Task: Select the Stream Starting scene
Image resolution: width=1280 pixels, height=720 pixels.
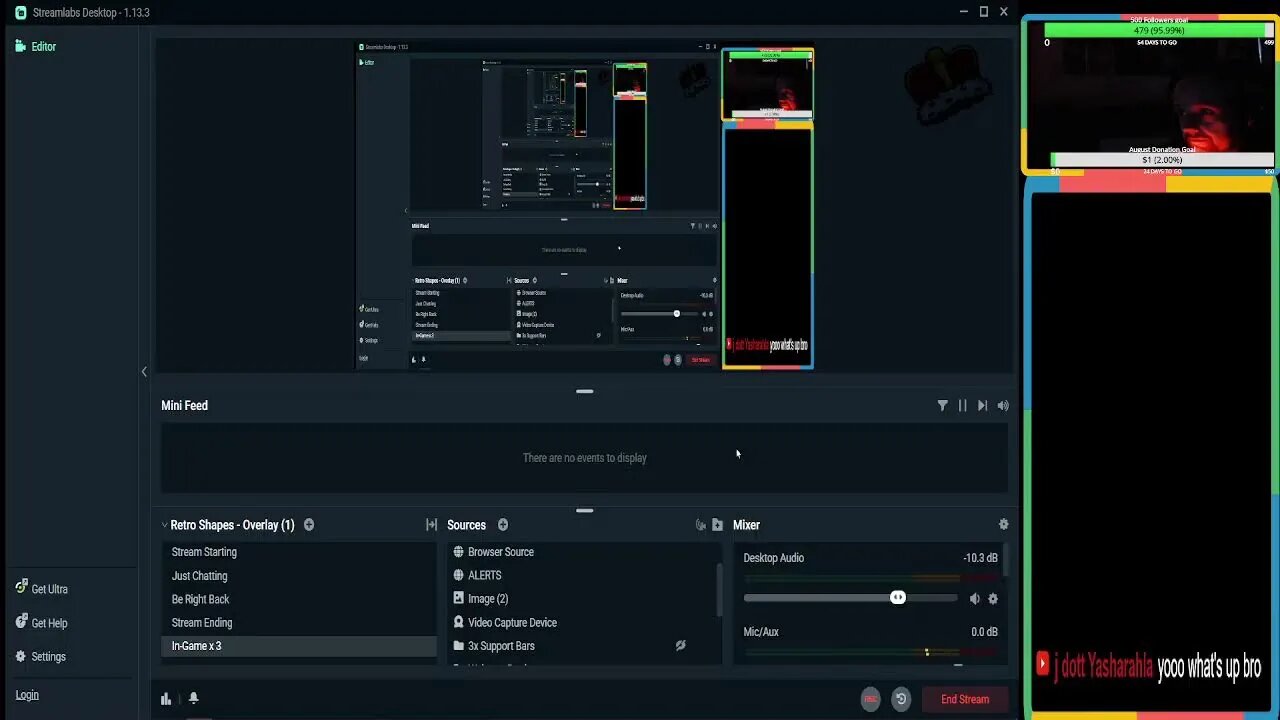Action: [299, 552]
